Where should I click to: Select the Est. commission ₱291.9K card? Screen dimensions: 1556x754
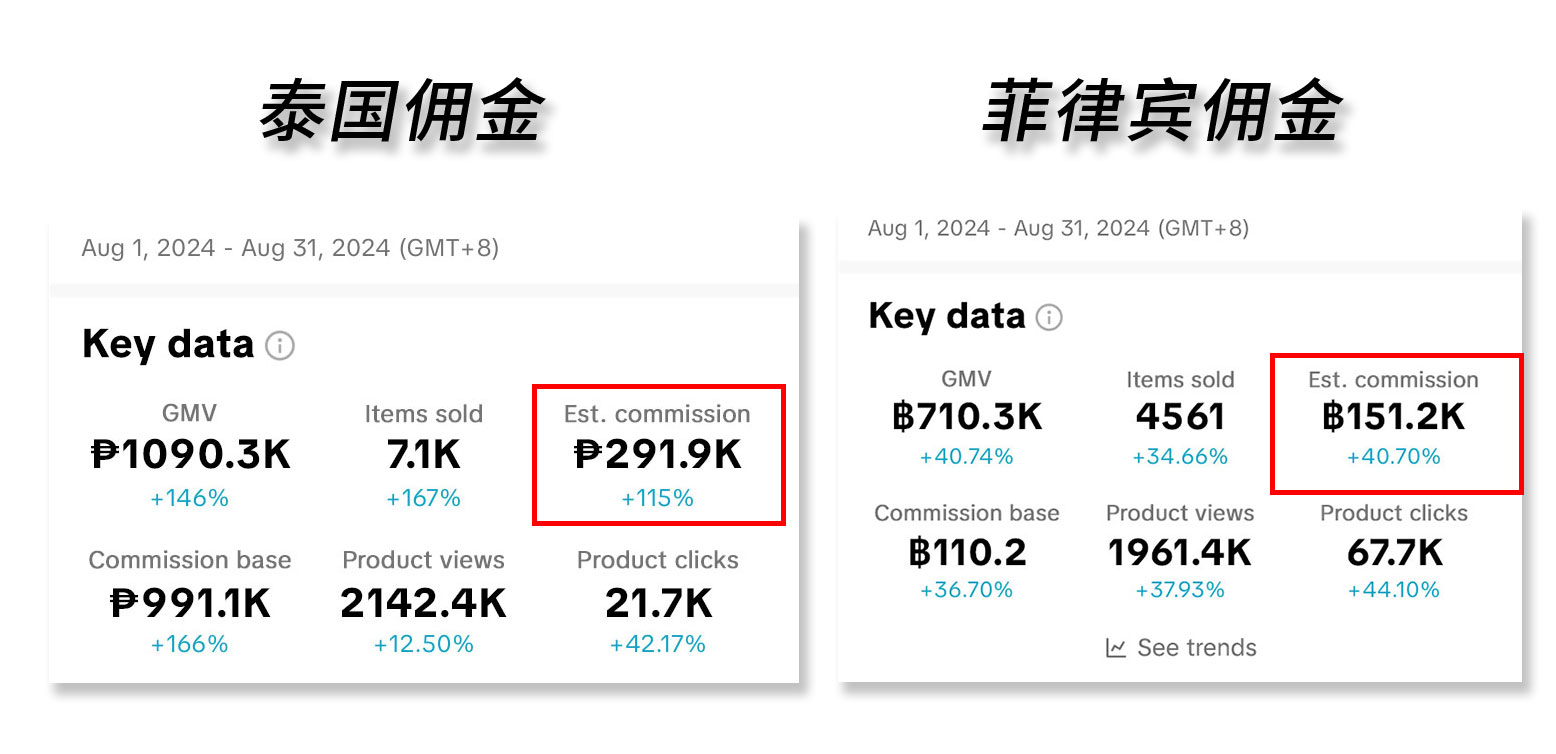[x=658, y=455]
